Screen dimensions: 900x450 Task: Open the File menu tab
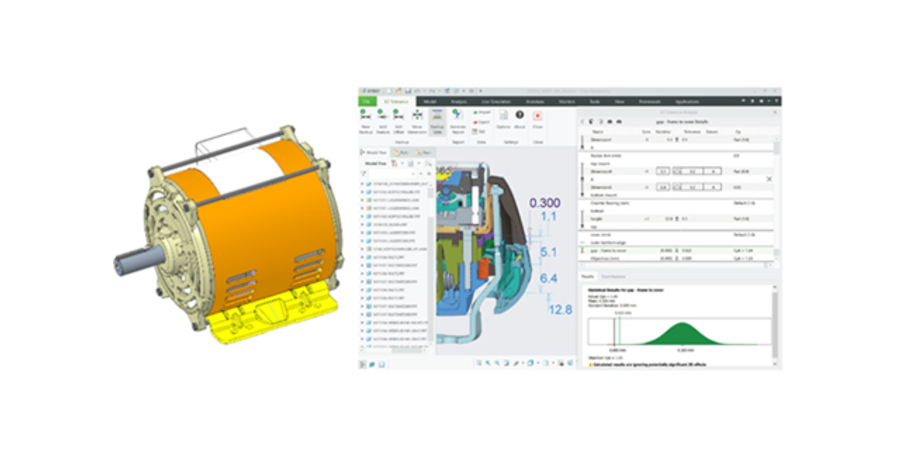click(367, 101)
